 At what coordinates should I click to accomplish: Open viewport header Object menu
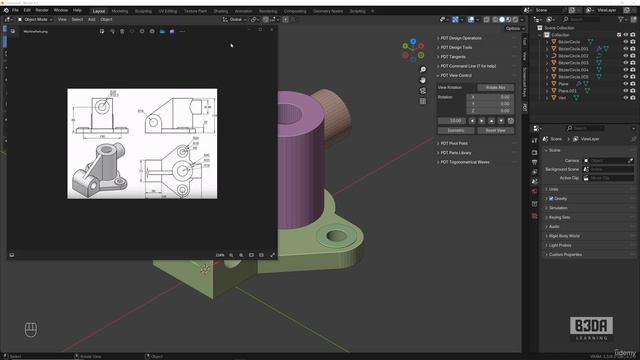tap(106, 20)
